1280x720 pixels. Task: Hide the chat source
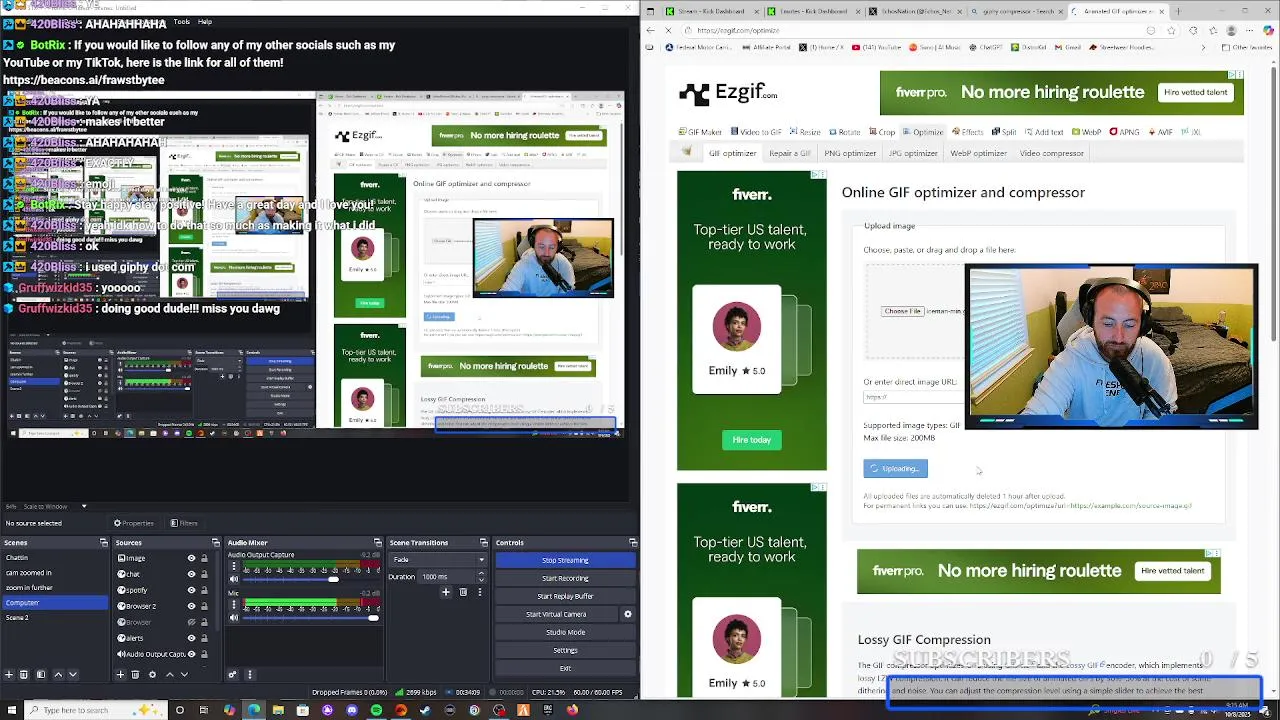click(191, 574)
